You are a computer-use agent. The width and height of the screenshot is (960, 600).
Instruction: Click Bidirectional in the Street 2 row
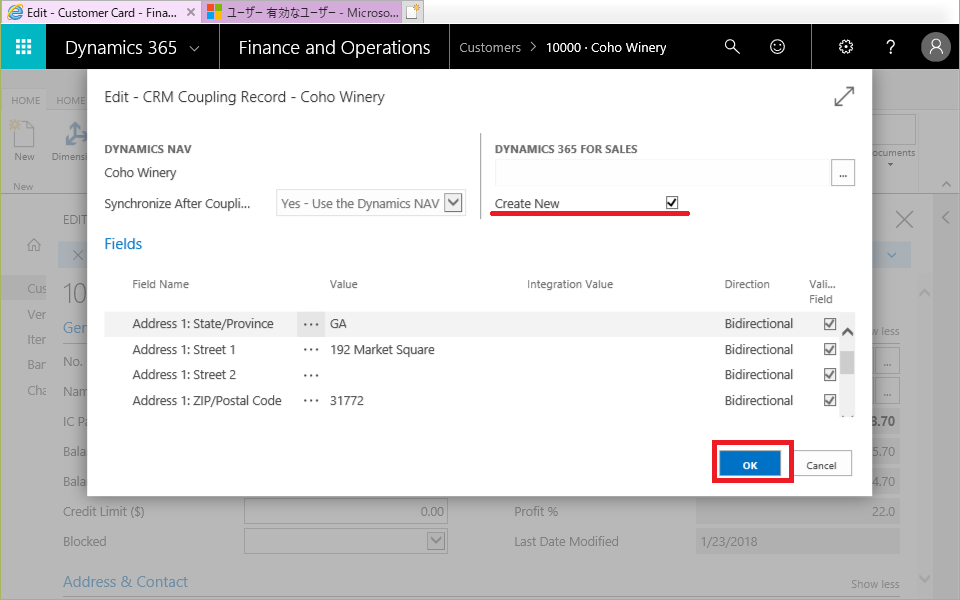(759, 375)
